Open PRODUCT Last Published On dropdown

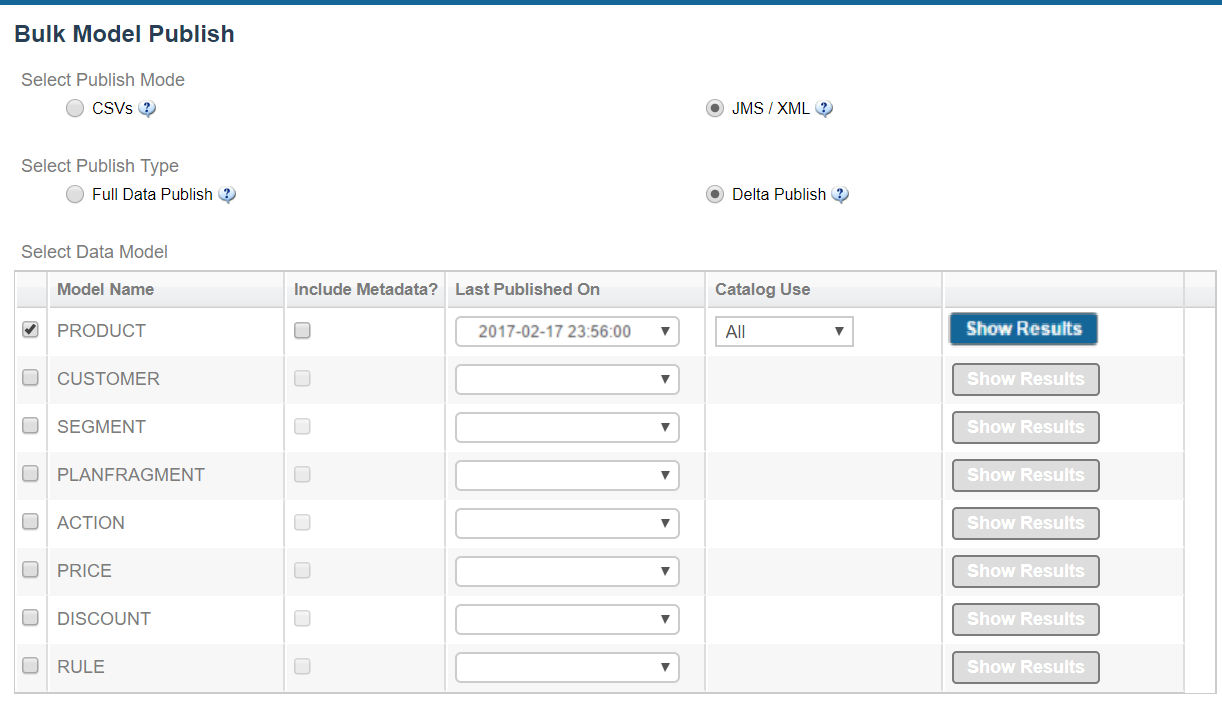[567, 332]
